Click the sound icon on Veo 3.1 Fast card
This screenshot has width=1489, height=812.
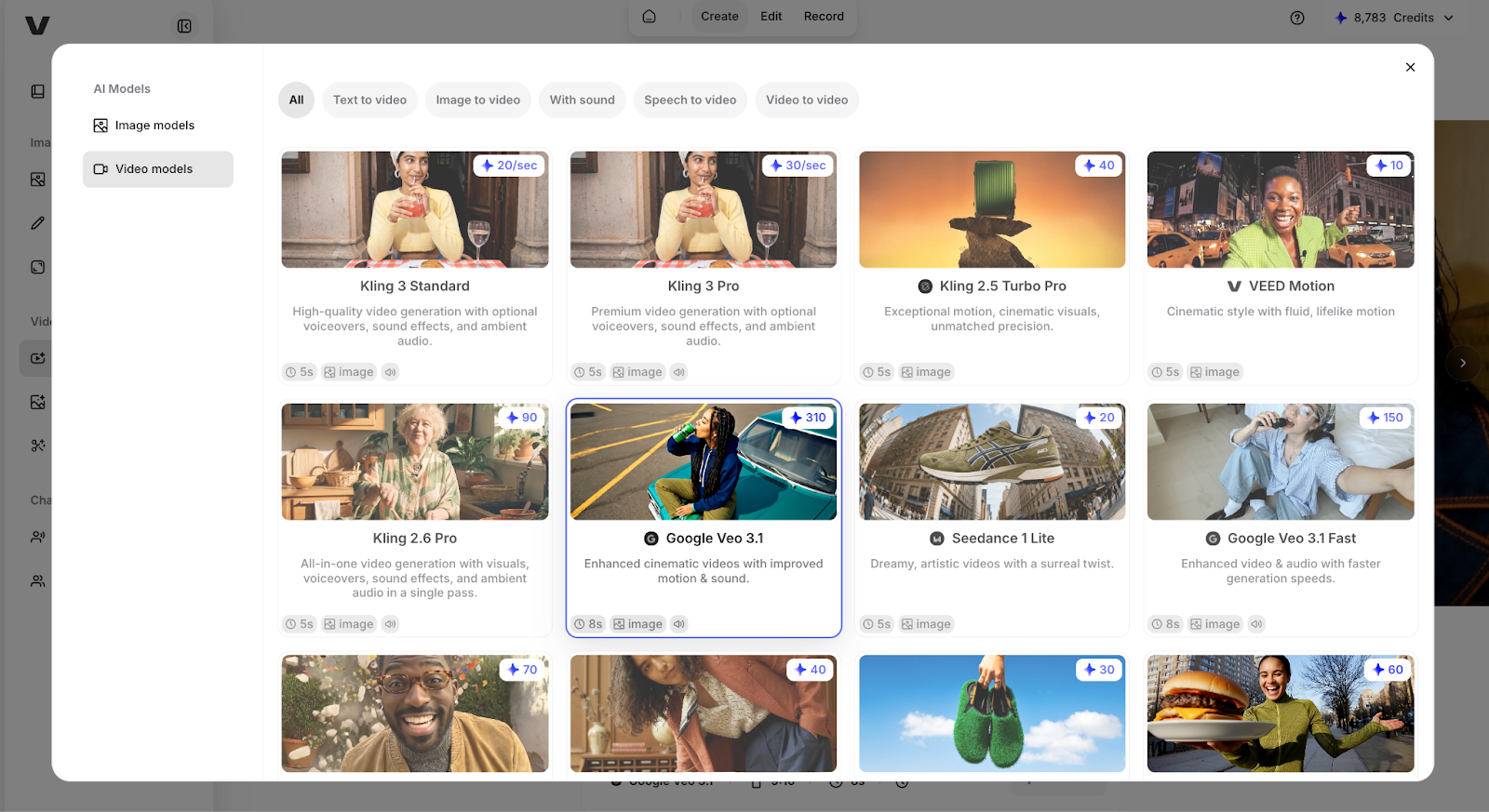coord(1257,624)
